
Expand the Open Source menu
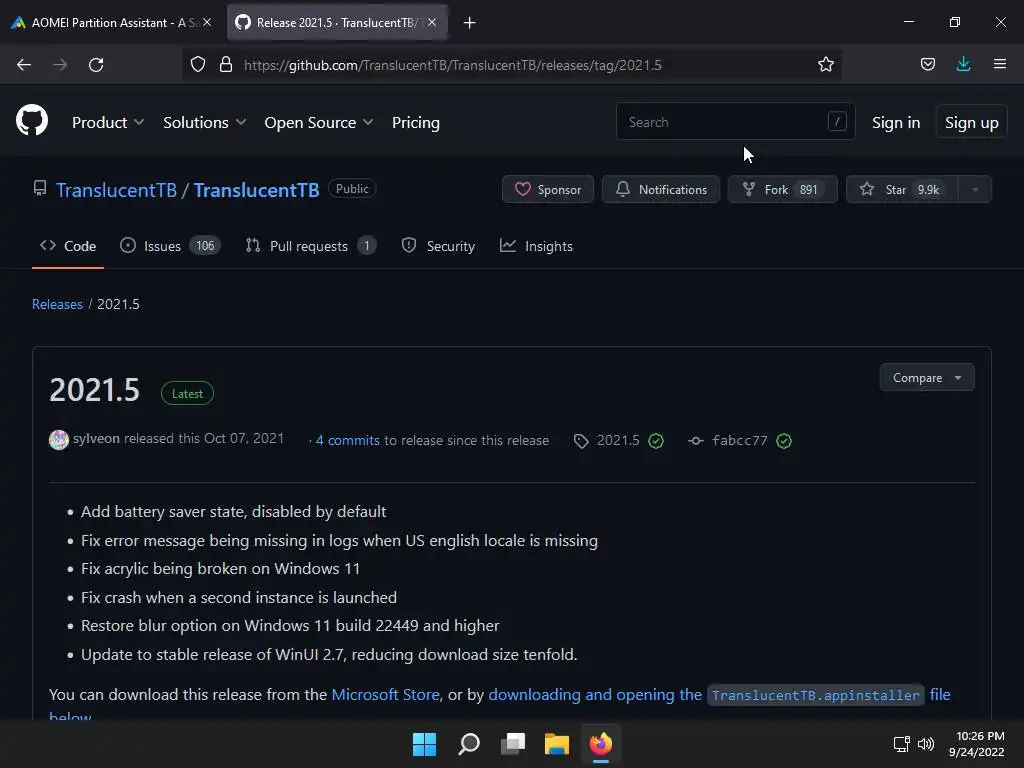(319, 122)
